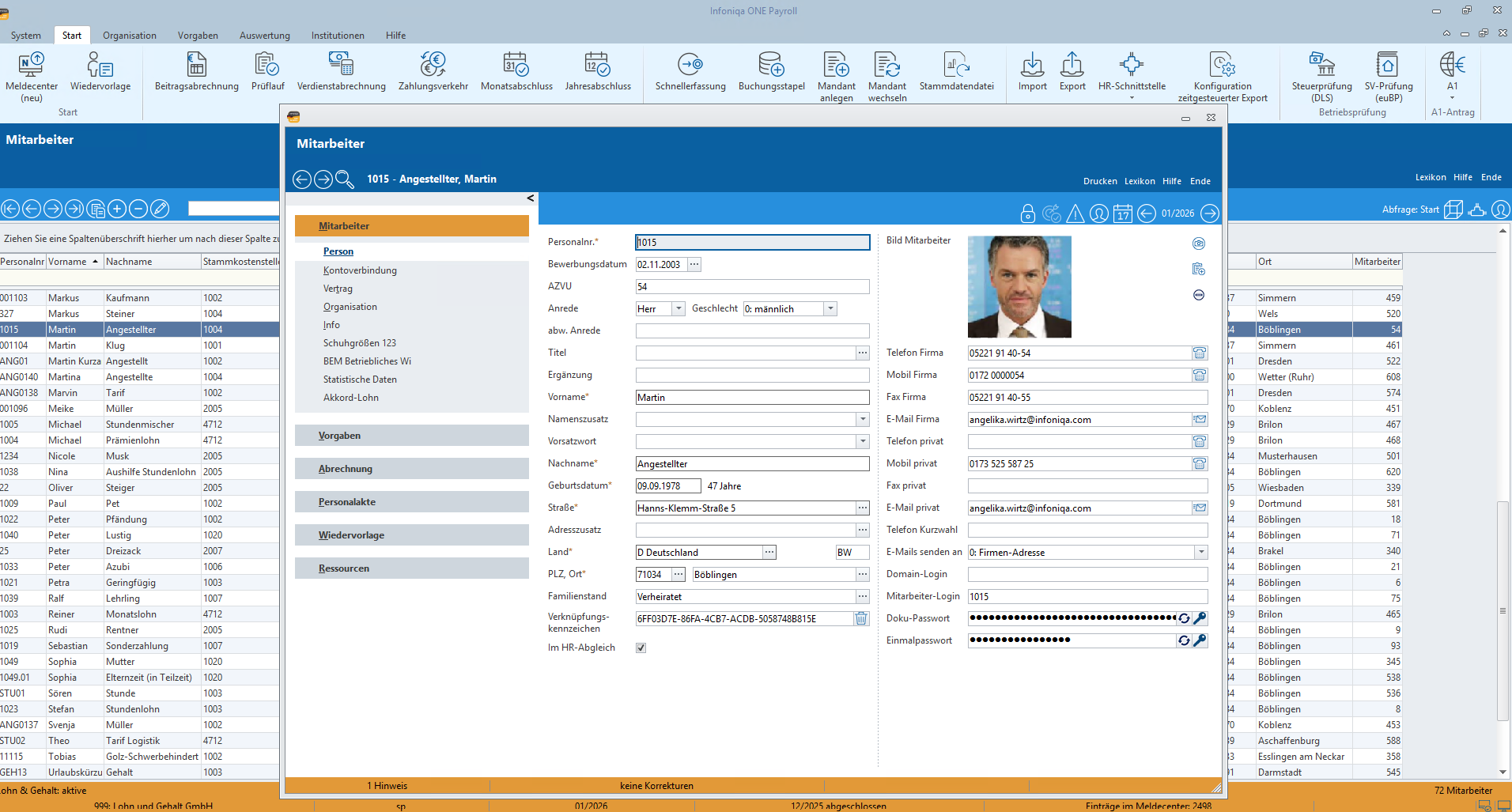This screenshot has height=812, width=1512.
Task: Click into the Vorname input field
Action: [751, 398]
